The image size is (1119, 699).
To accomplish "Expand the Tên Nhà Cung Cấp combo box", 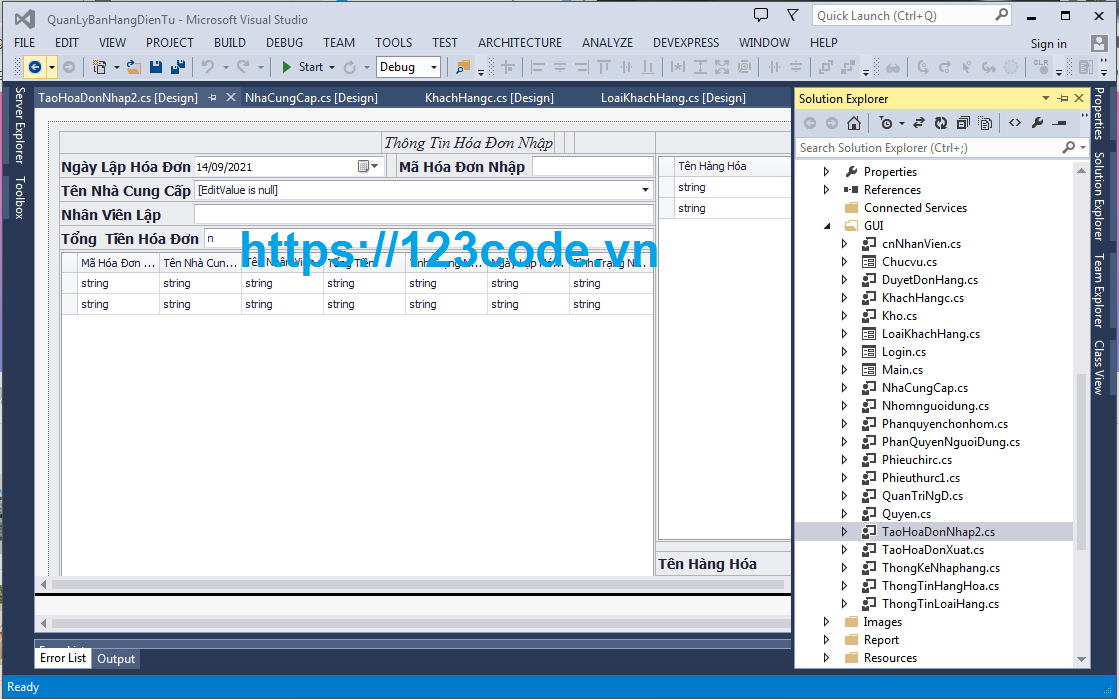I will [x=645, y=190].
